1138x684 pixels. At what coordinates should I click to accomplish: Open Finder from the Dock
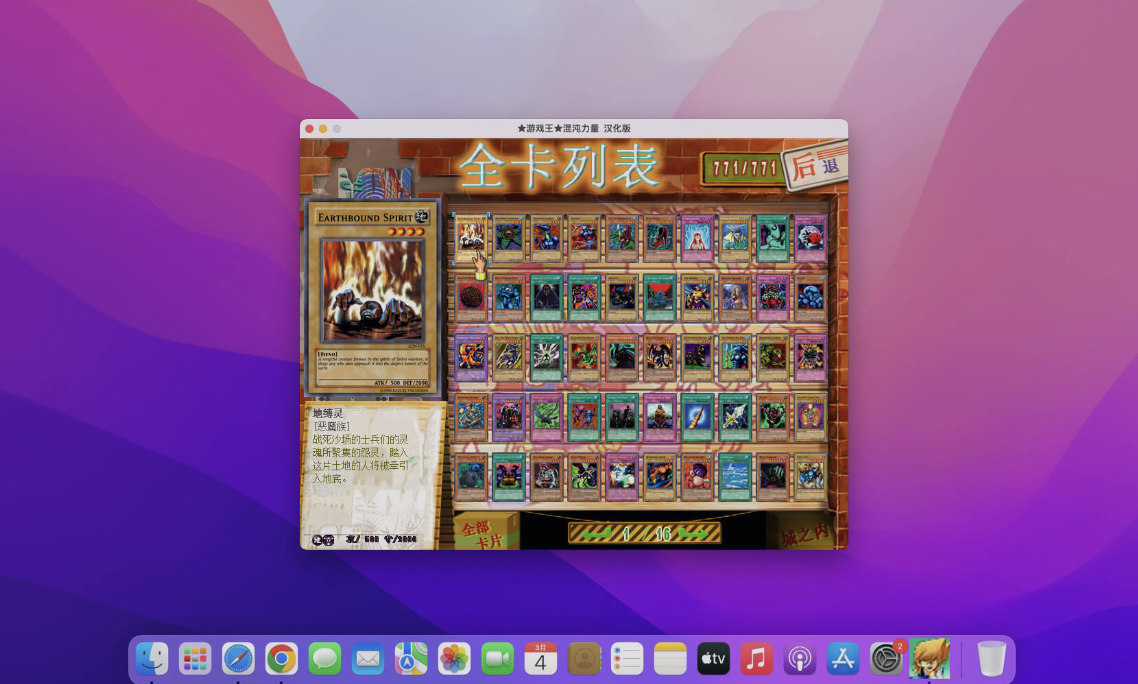tap(152, 659)
